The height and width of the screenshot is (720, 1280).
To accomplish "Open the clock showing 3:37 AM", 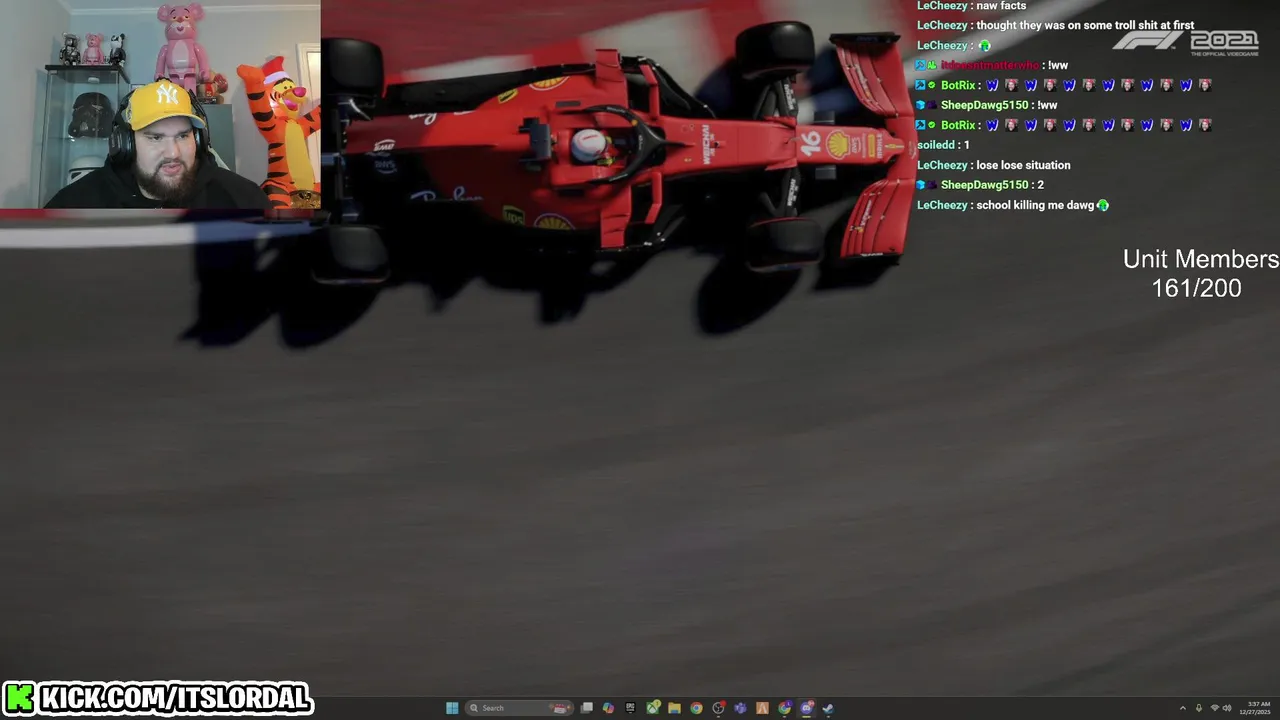I will point(1255,708).
